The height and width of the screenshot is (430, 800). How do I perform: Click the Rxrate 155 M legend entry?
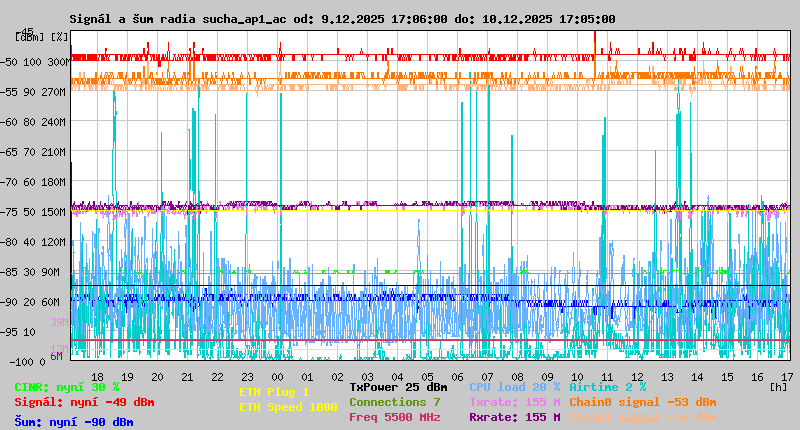514,417
